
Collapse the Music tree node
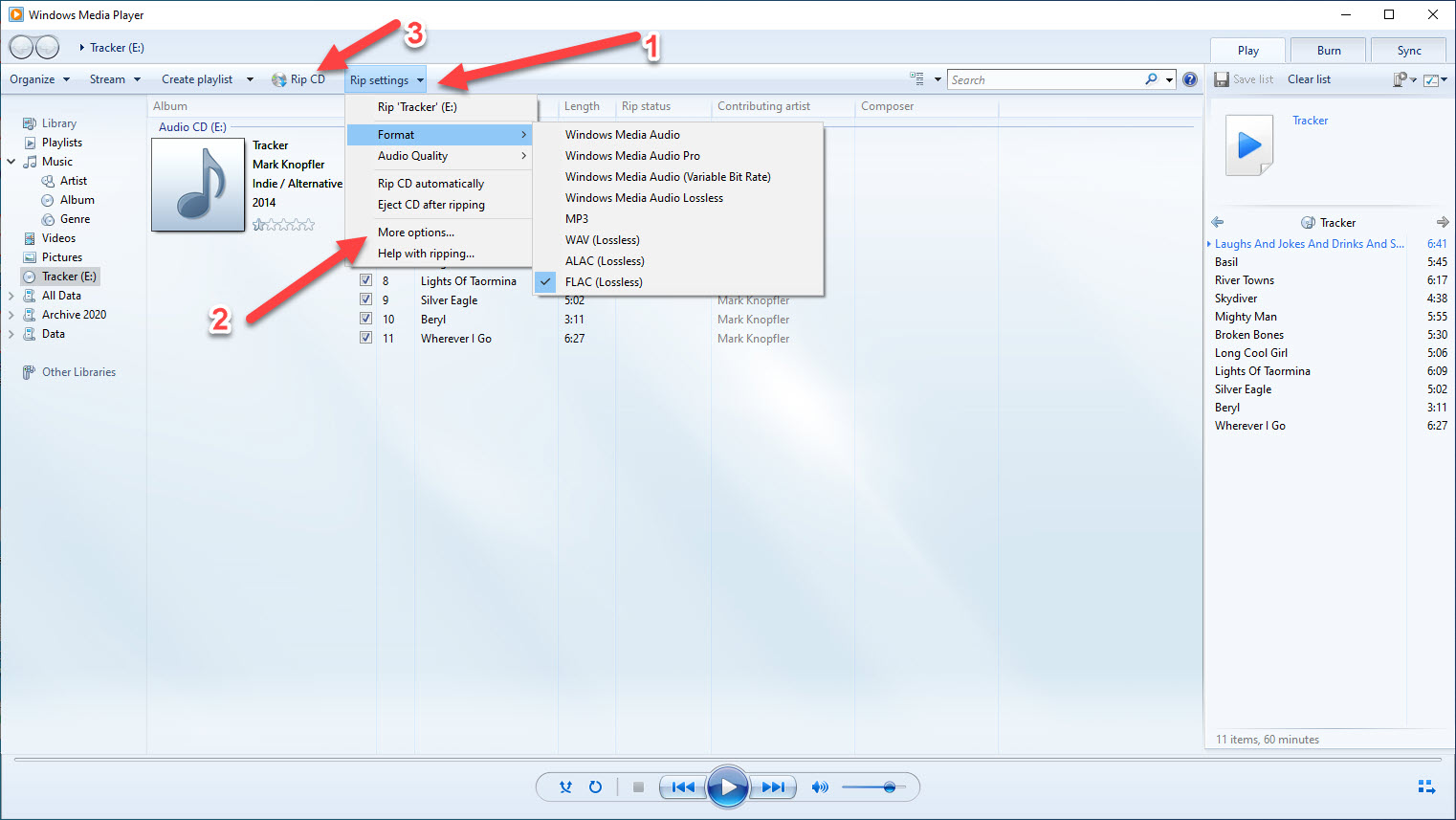click(11, 162)
